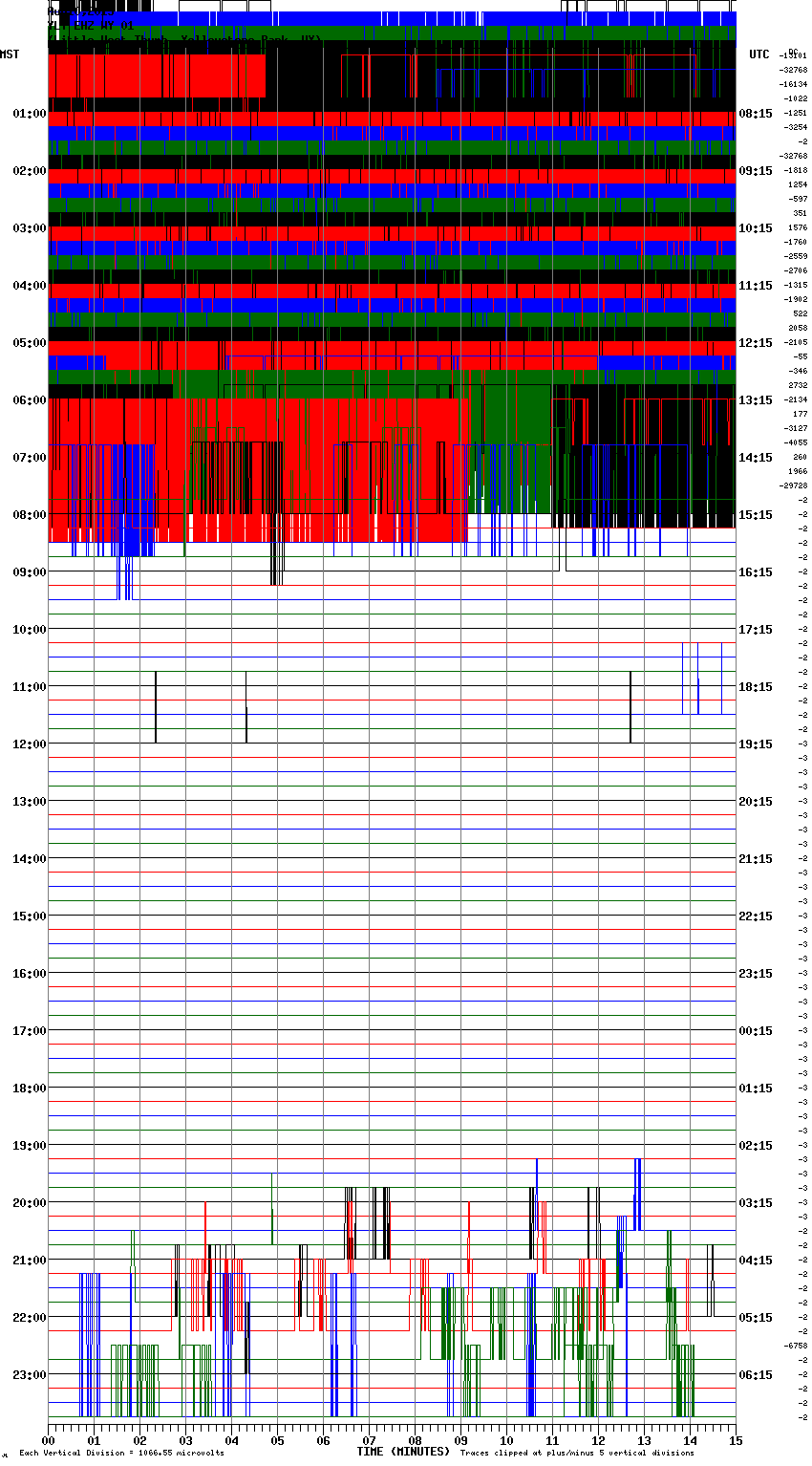Screen dimensions: 812x1466
Task: Click the DC offset value 351
Action: click(801, 213)
